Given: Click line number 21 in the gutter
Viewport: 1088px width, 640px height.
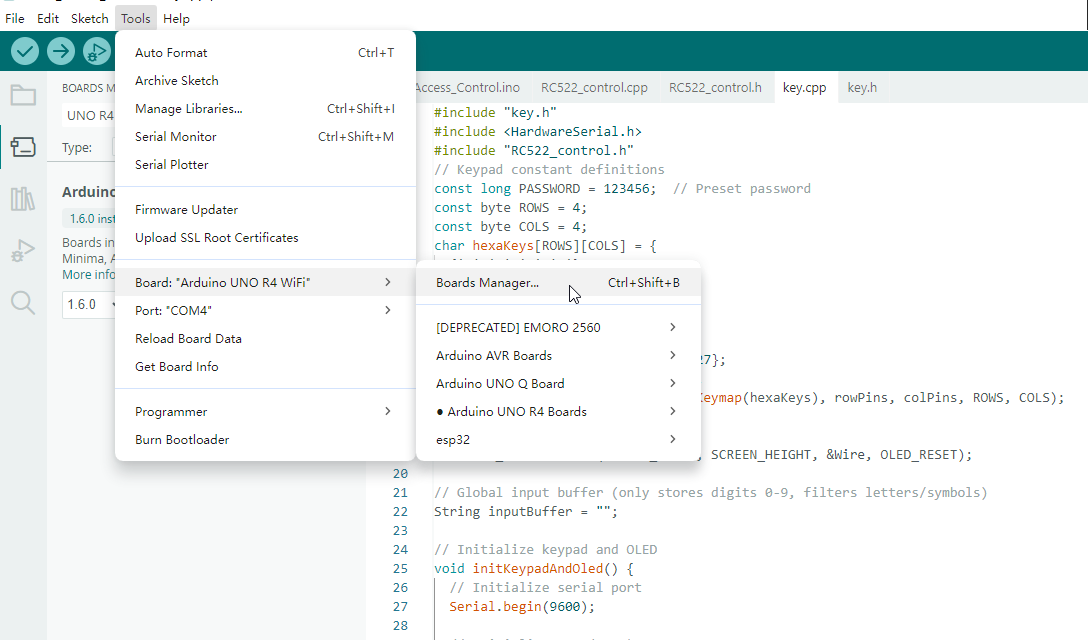Looking at the screenshot, I should pos(400,493).
